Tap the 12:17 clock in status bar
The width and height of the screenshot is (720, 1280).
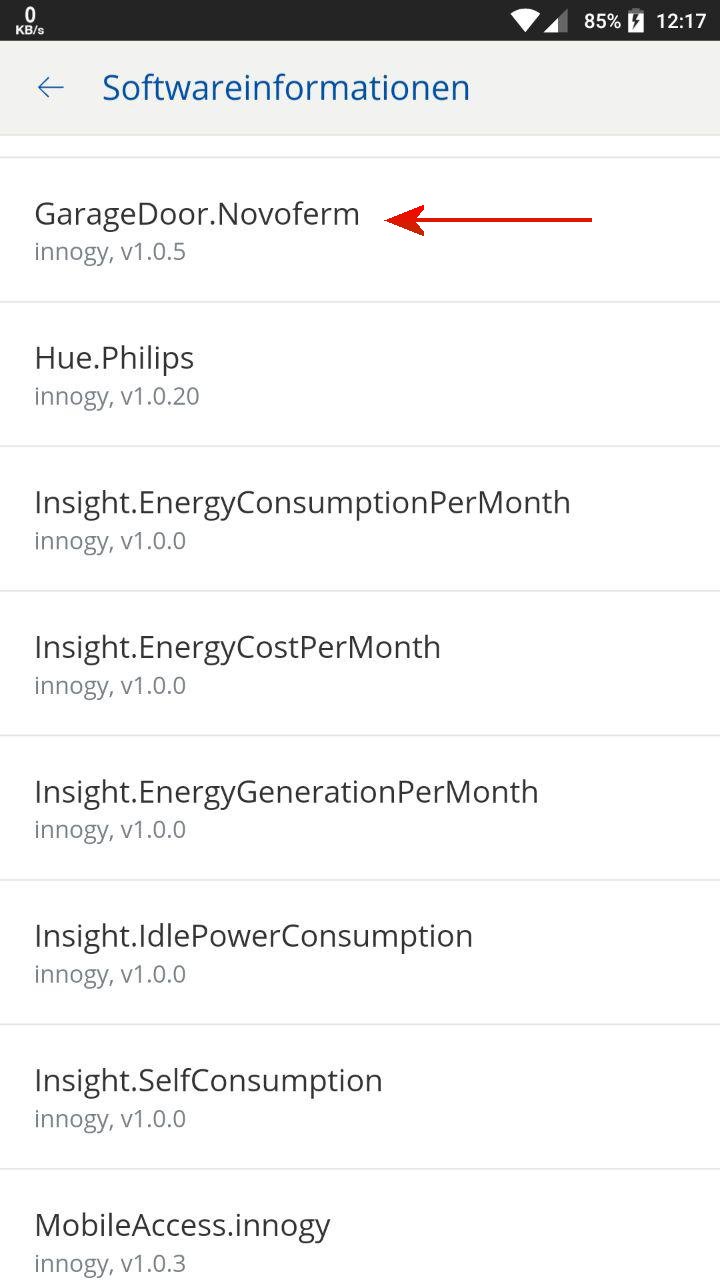681,21
